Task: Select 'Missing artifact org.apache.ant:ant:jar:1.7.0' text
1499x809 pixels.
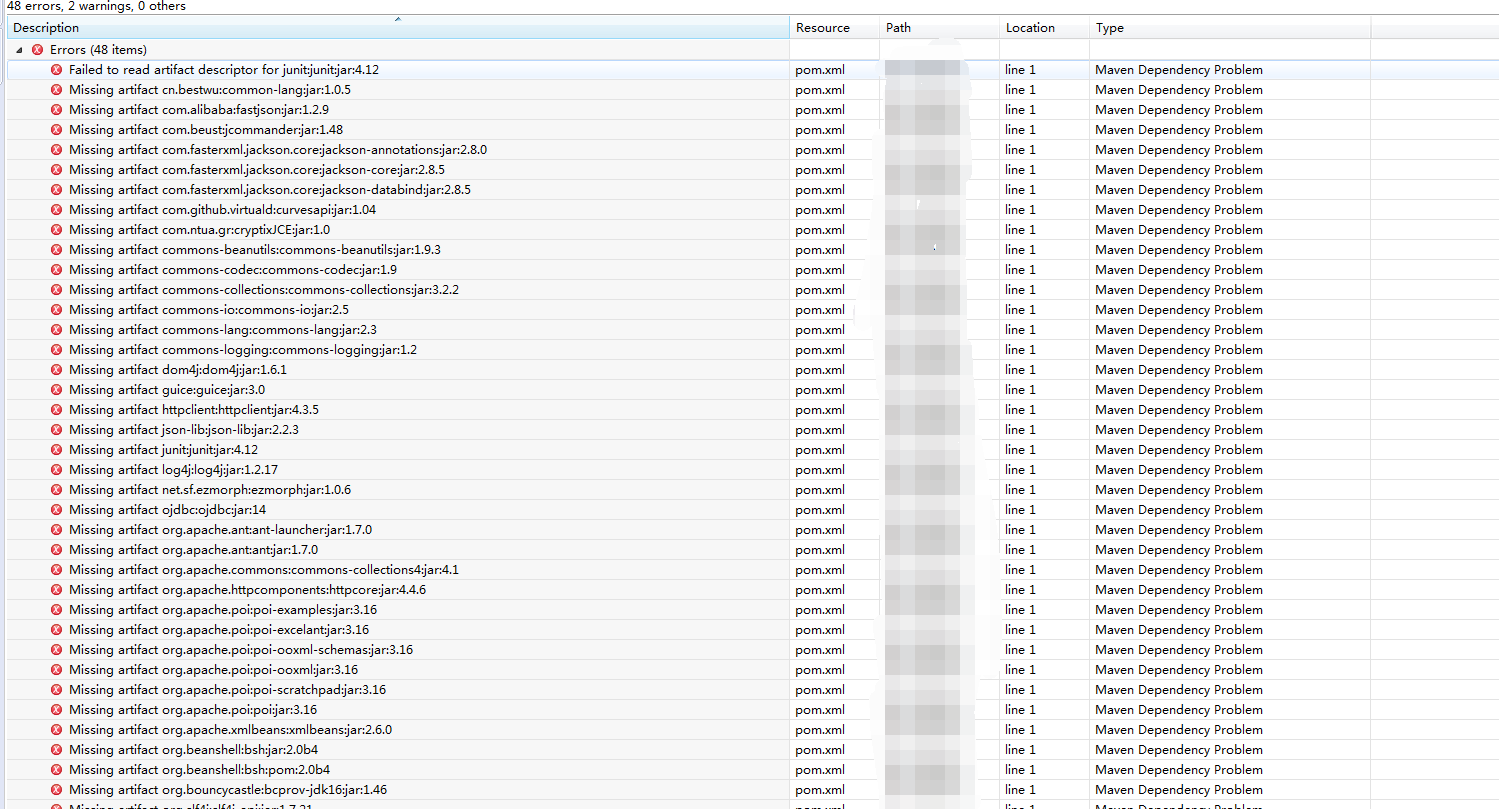Action: pos(193,550)
